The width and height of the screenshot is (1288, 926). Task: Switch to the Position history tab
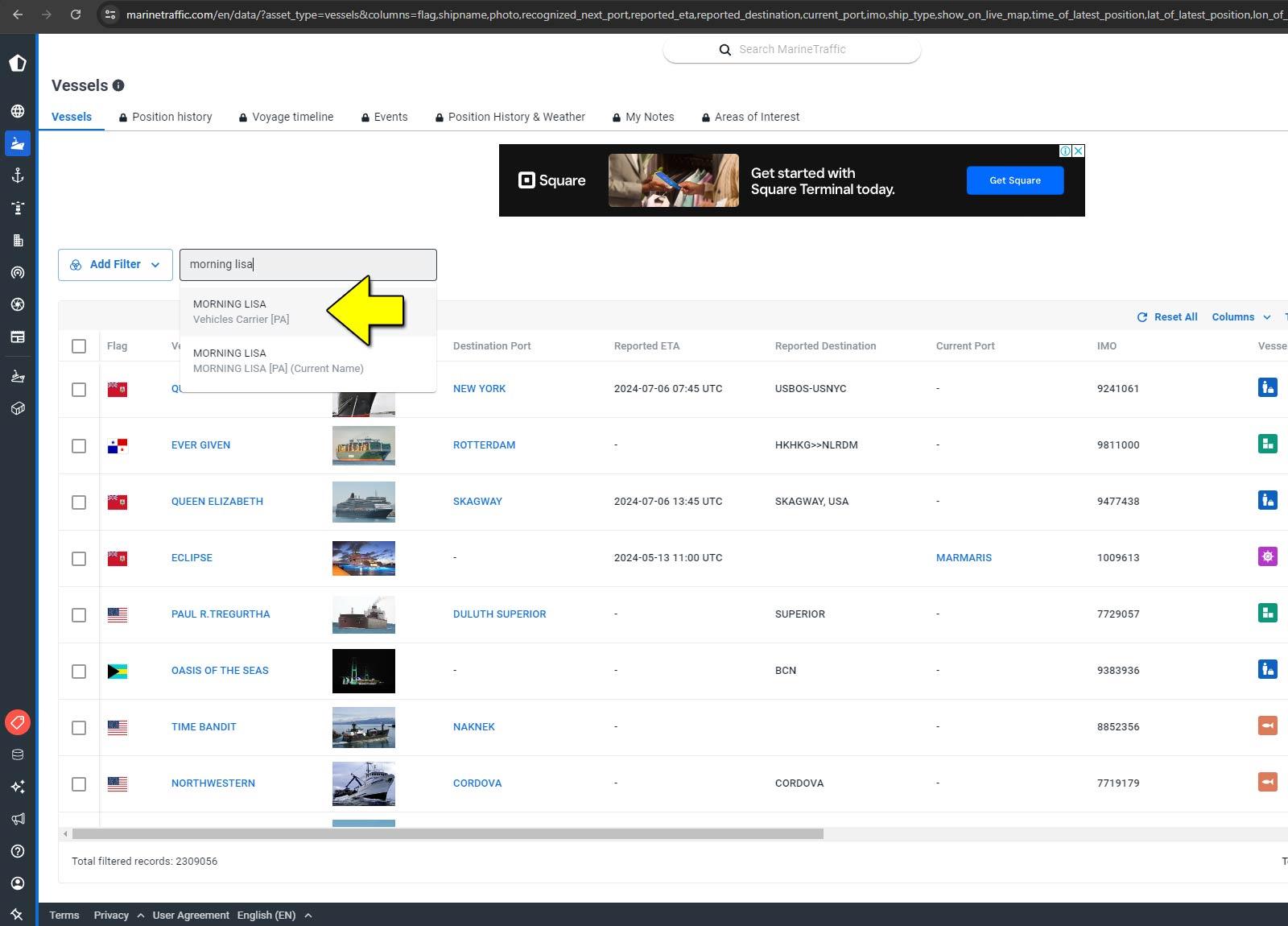[x=166, y=117]
